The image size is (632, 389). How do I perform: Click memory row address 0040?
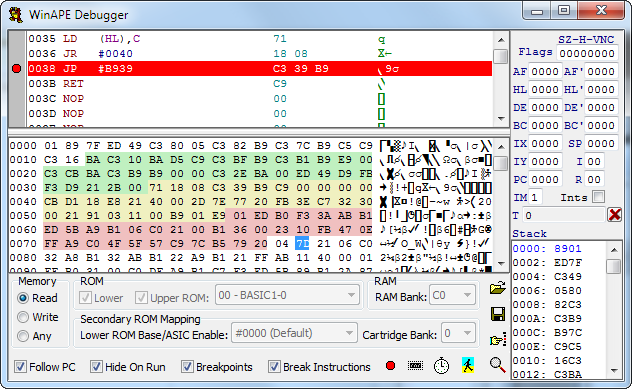tap(23, 202)
